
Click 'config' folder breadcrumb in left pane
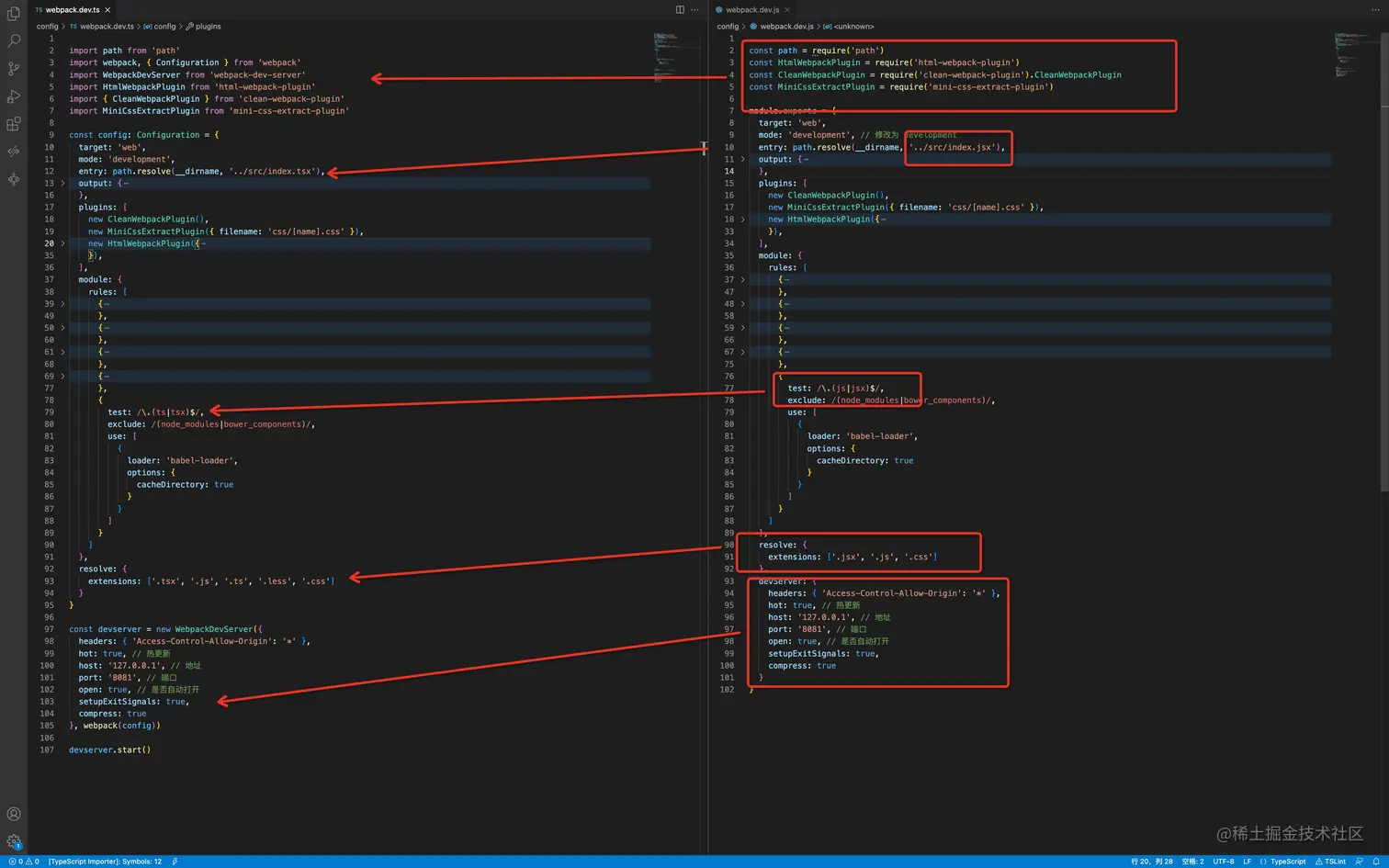(x=47, y=27)
